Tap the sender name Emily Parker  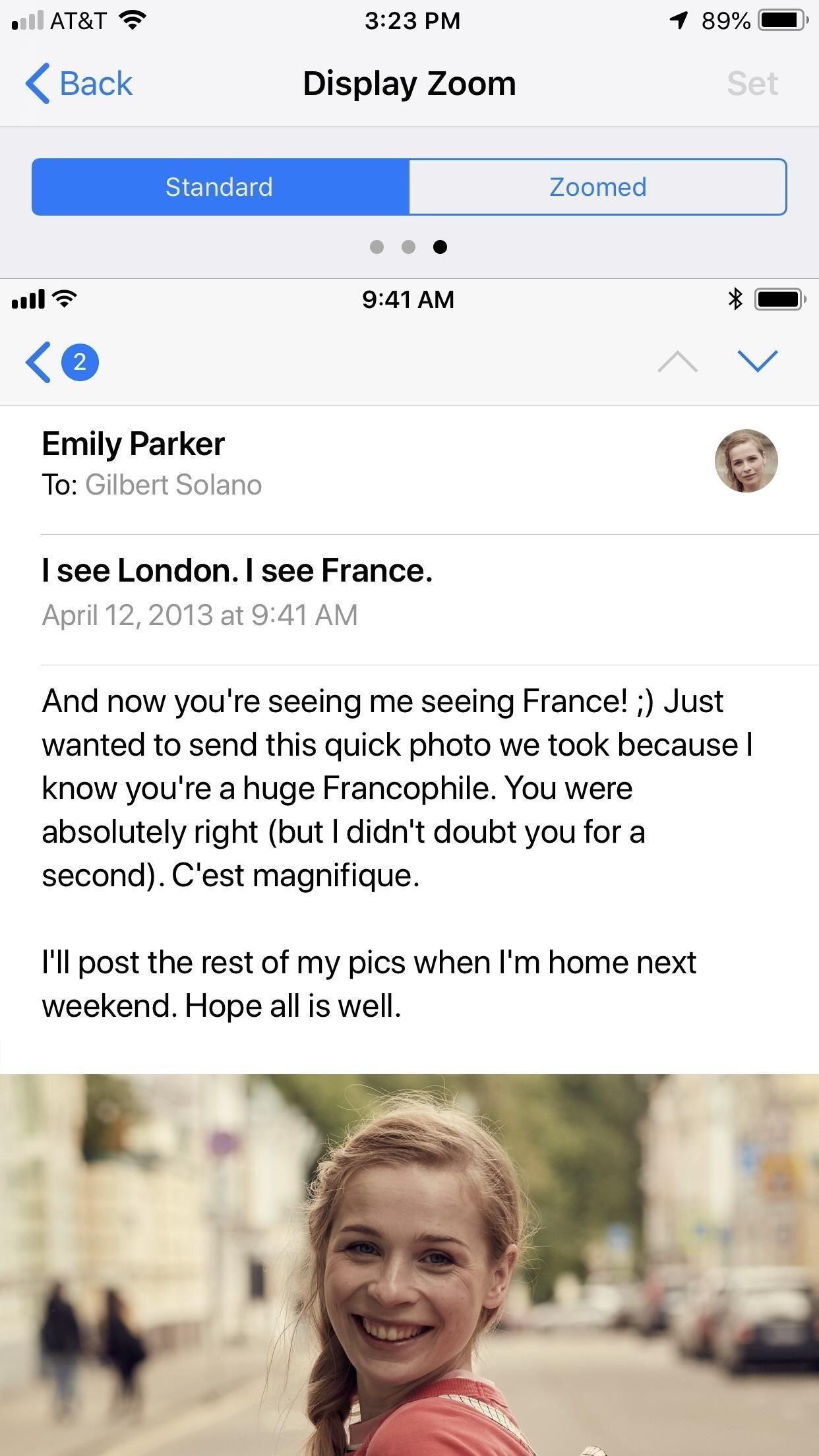click(133, 444)
